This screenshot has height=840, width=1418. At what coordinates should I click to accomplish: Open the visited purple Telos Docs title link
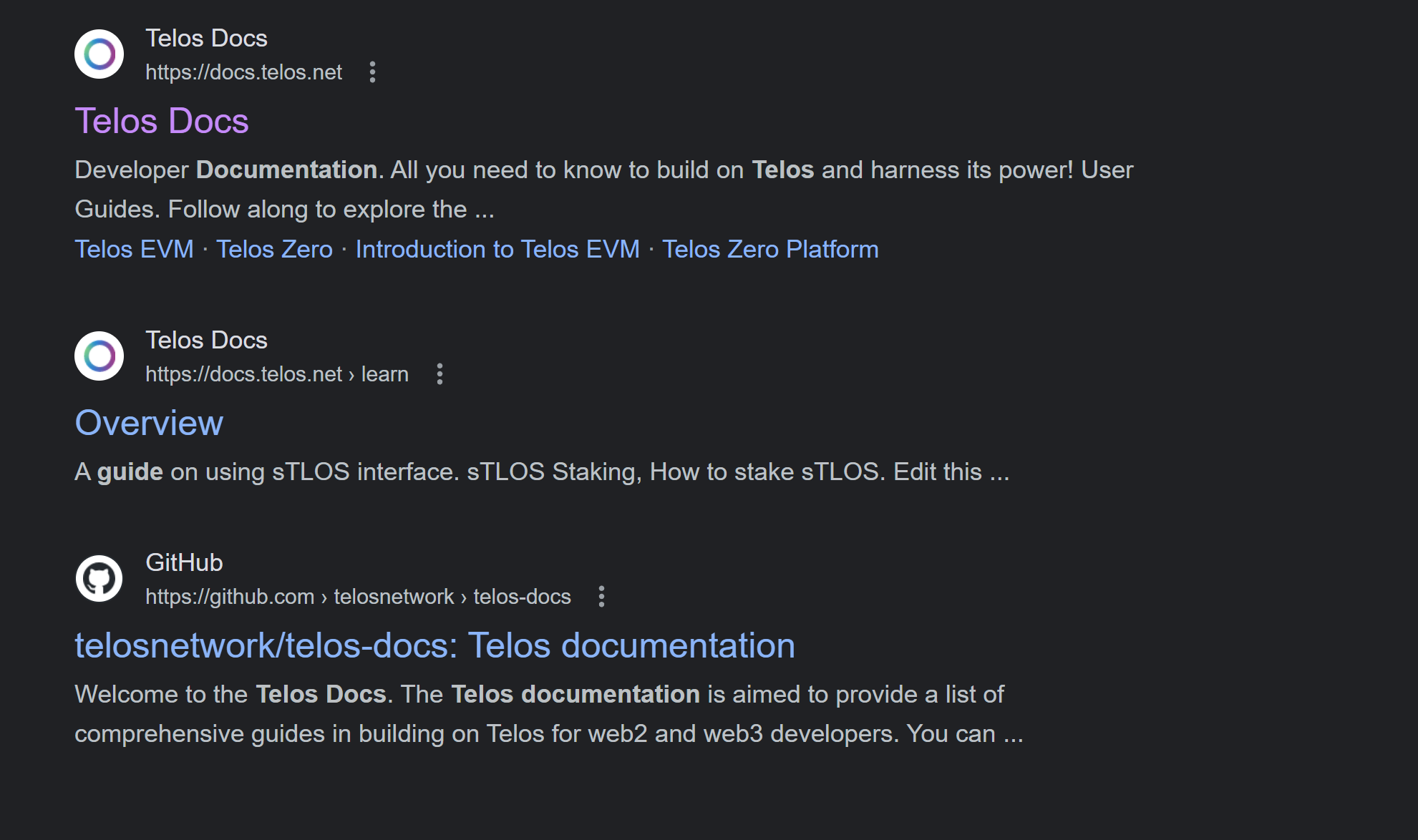(x=162, y=121)
